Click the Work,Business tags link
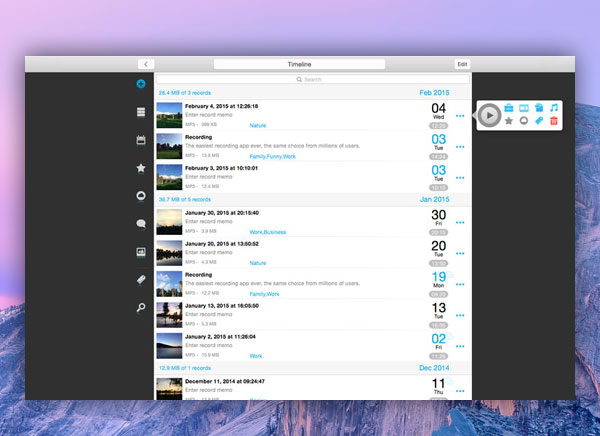This screenshot has width=600, height=436. coord(267,232)
